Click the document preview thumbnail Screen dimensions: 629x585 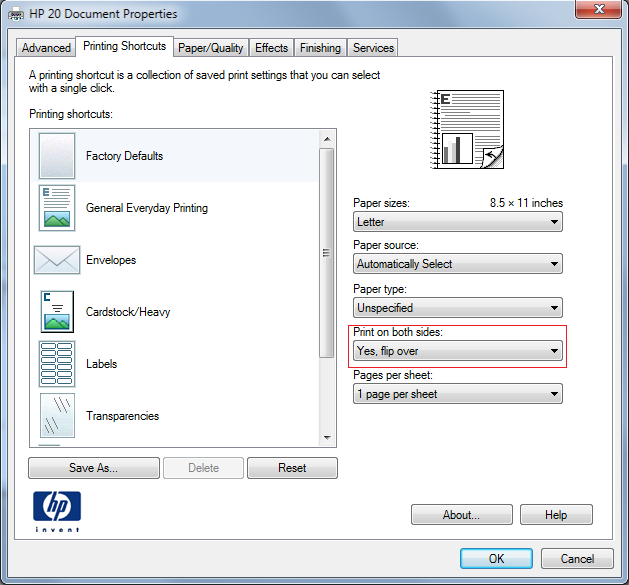(x=467, y=129)
